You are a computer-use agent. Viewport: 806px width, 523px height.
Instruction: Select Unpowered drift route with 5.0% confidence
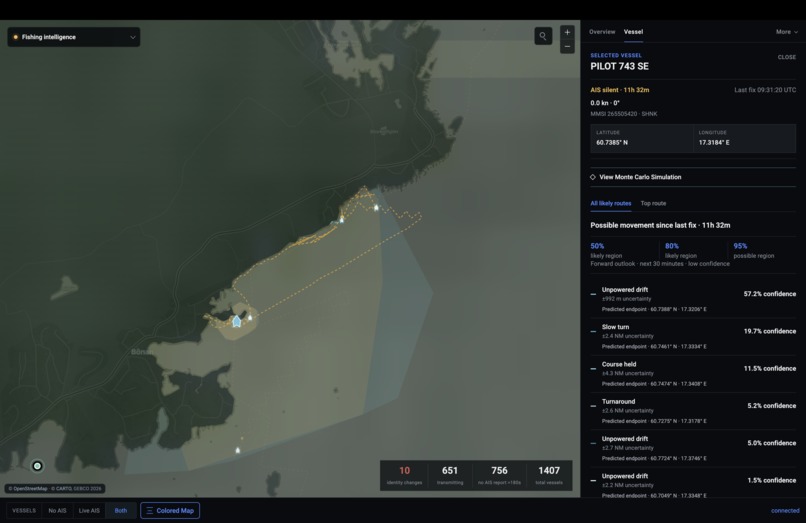point(693,448)
